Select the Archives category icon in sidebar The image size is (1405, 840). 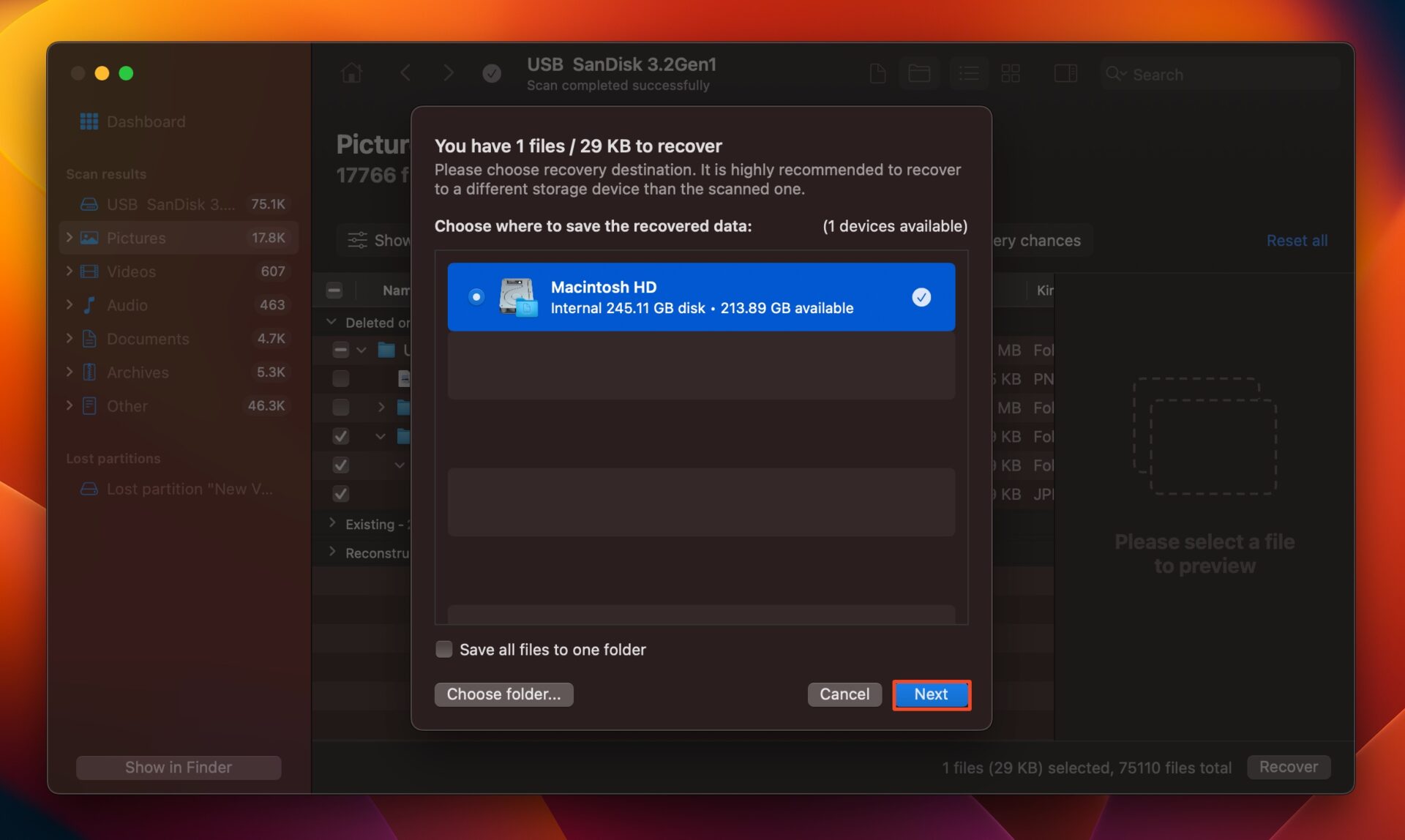click(89, 372)
